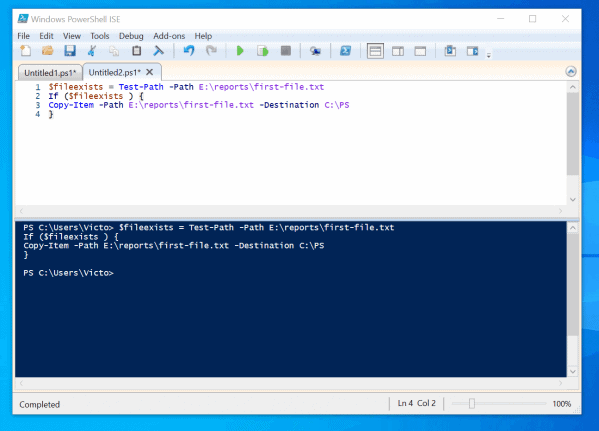
Task: Toggle Show Script Pane Right layout
Action: point(398,51)
